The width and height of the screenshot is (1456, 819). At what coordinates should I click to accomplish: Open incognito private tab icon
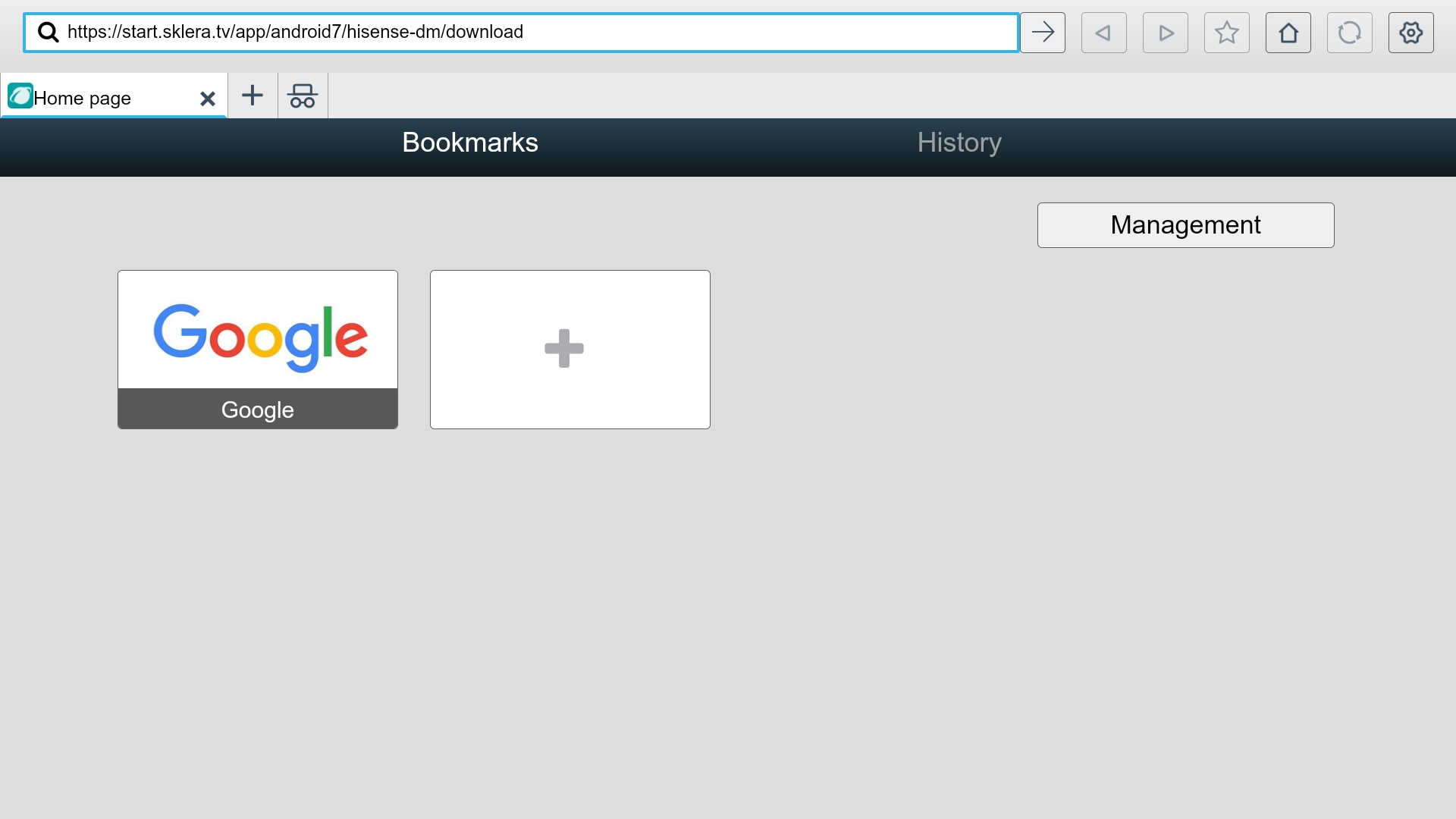pos(303,96)
